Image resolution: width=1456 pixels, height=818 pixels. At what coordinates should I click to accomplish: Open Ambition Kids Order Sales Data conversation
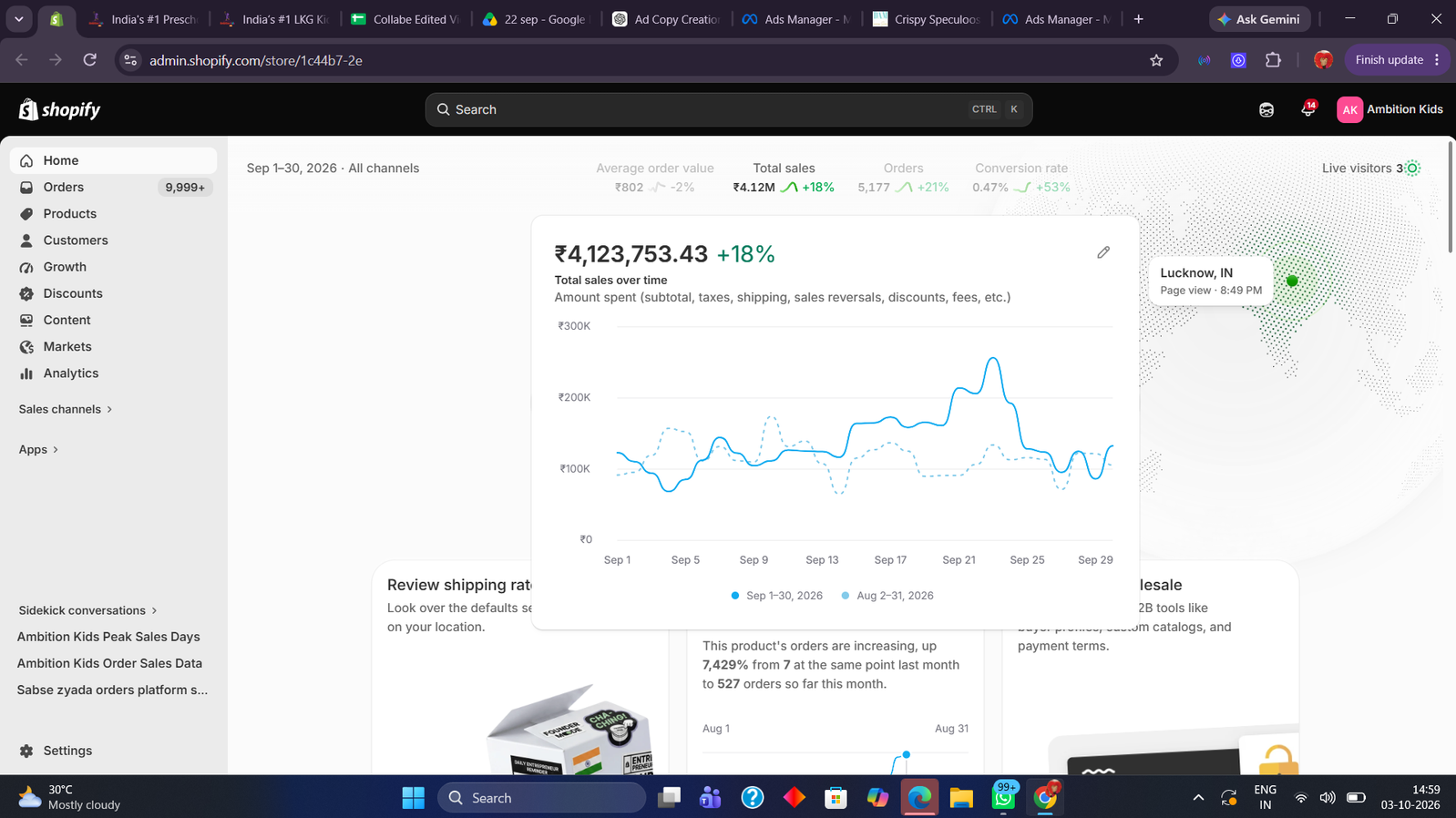point(109,663)
